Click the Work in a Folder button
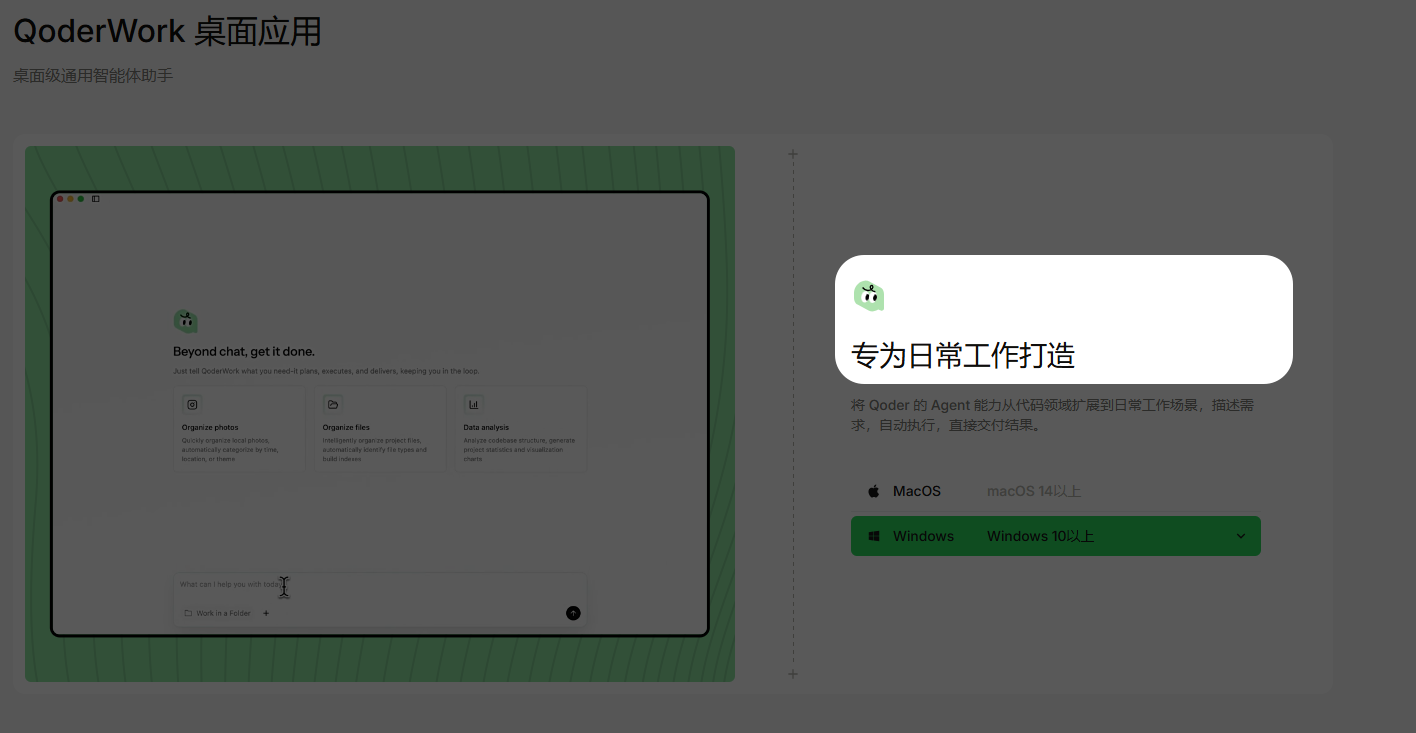The width and height of the screenshot is (1416, 733). coord(217,613)
